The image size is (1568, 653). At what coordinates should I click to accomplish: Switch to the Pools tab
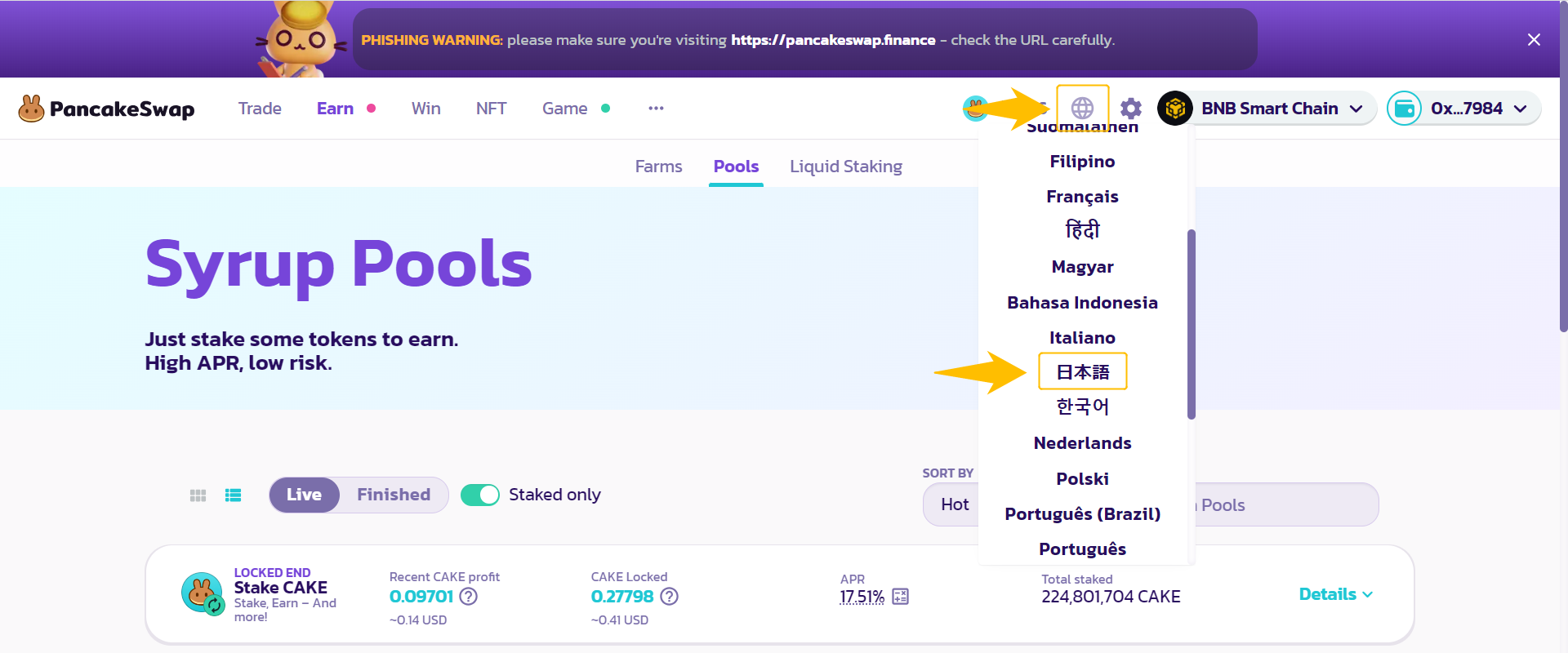(736, 167)
